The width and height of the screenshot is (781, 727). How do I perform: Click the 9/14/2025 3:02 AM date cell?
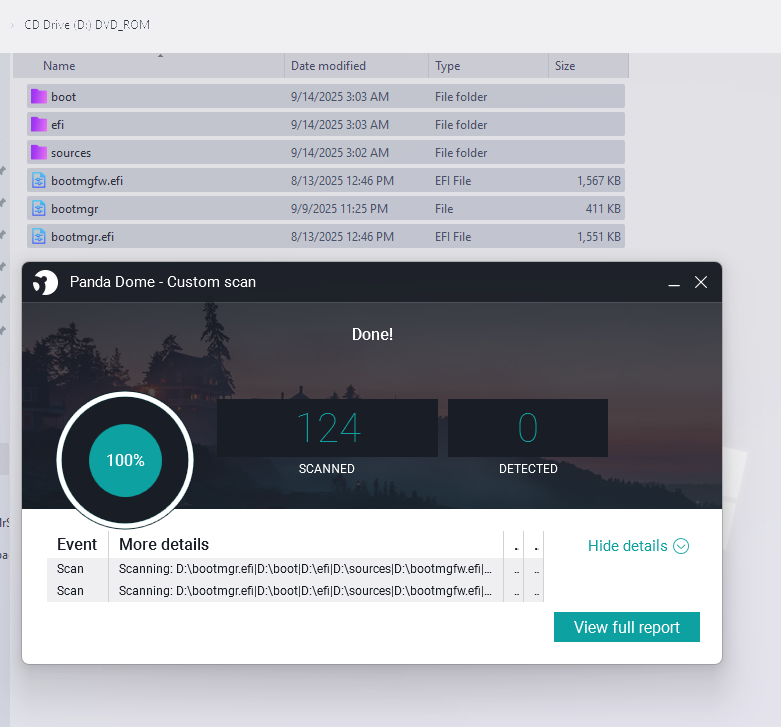pos(340,152)
